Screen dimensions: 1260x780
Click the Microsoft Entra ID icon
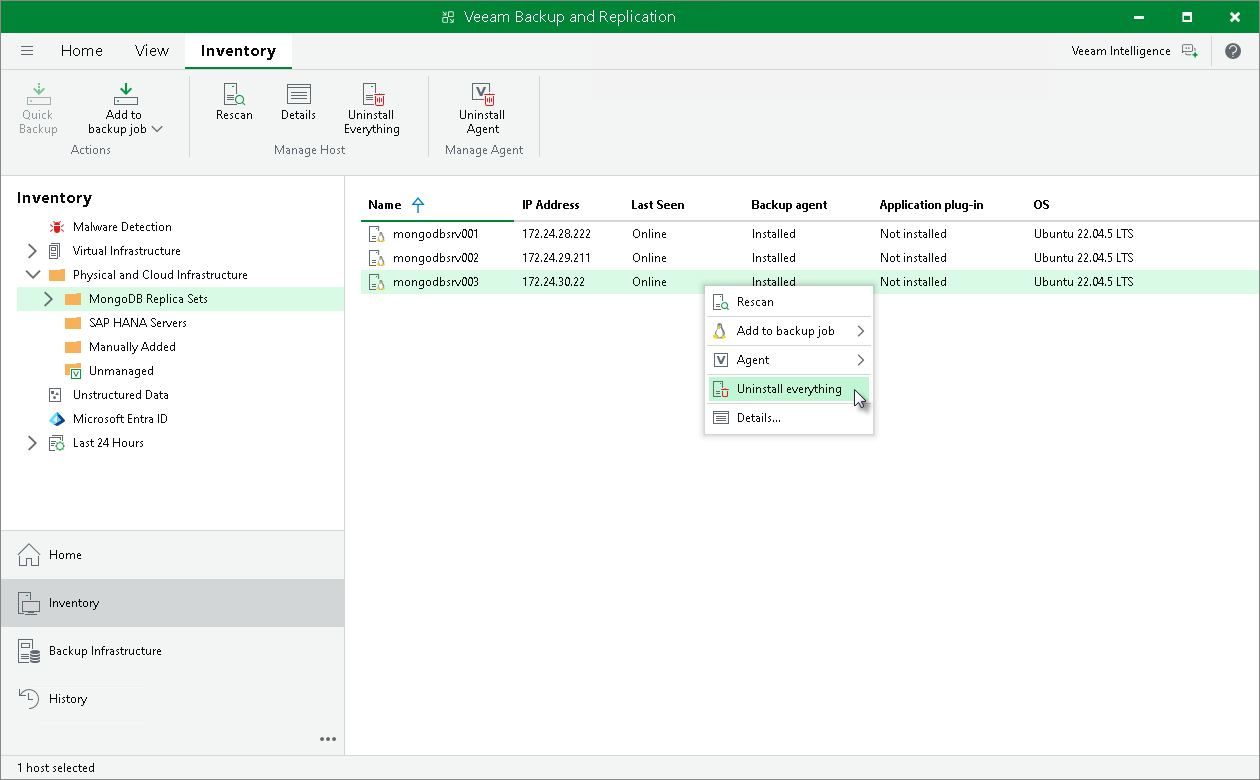pos(56,419)
